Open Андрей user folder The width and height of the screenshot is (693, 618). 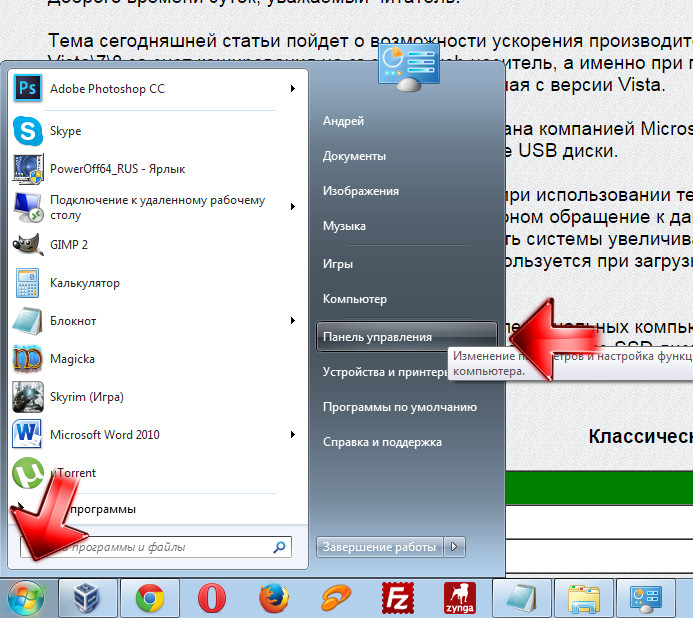(x=343, y=121)
